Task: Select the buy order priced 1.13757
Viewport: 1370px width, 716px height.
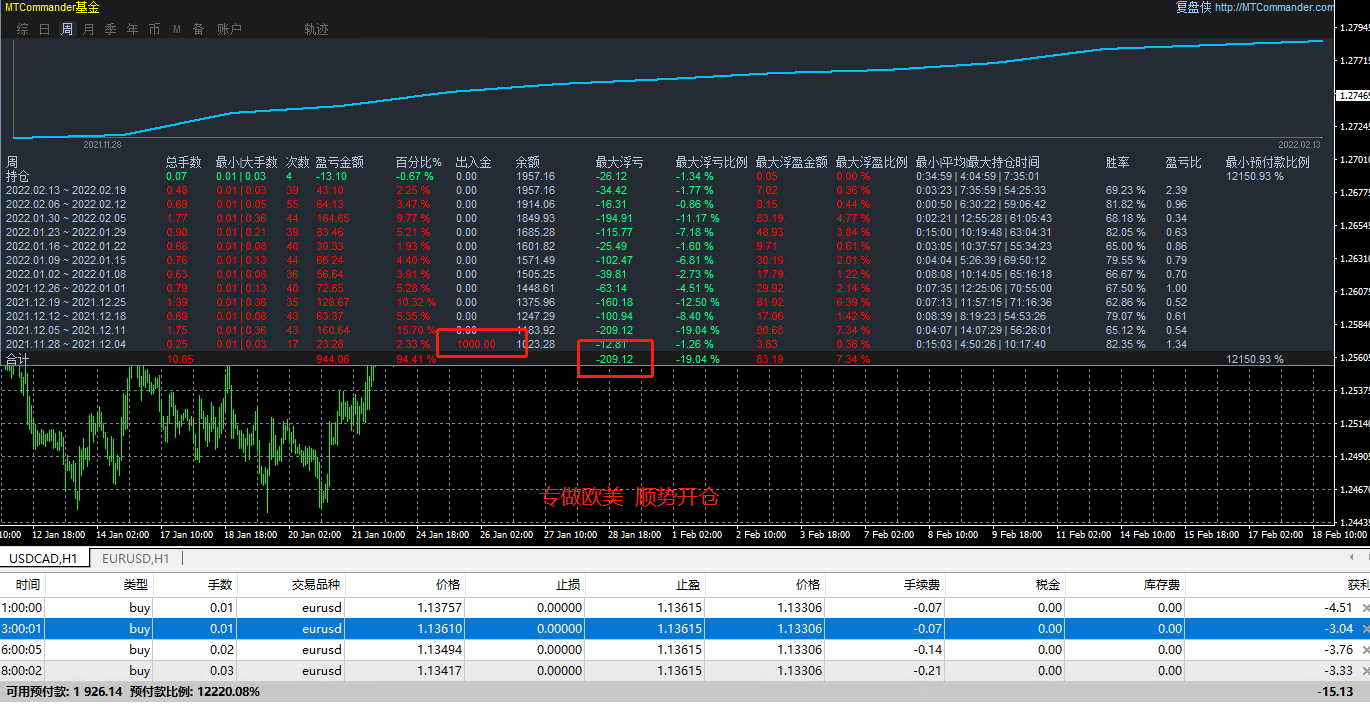Action: click(x=685, y=608)
